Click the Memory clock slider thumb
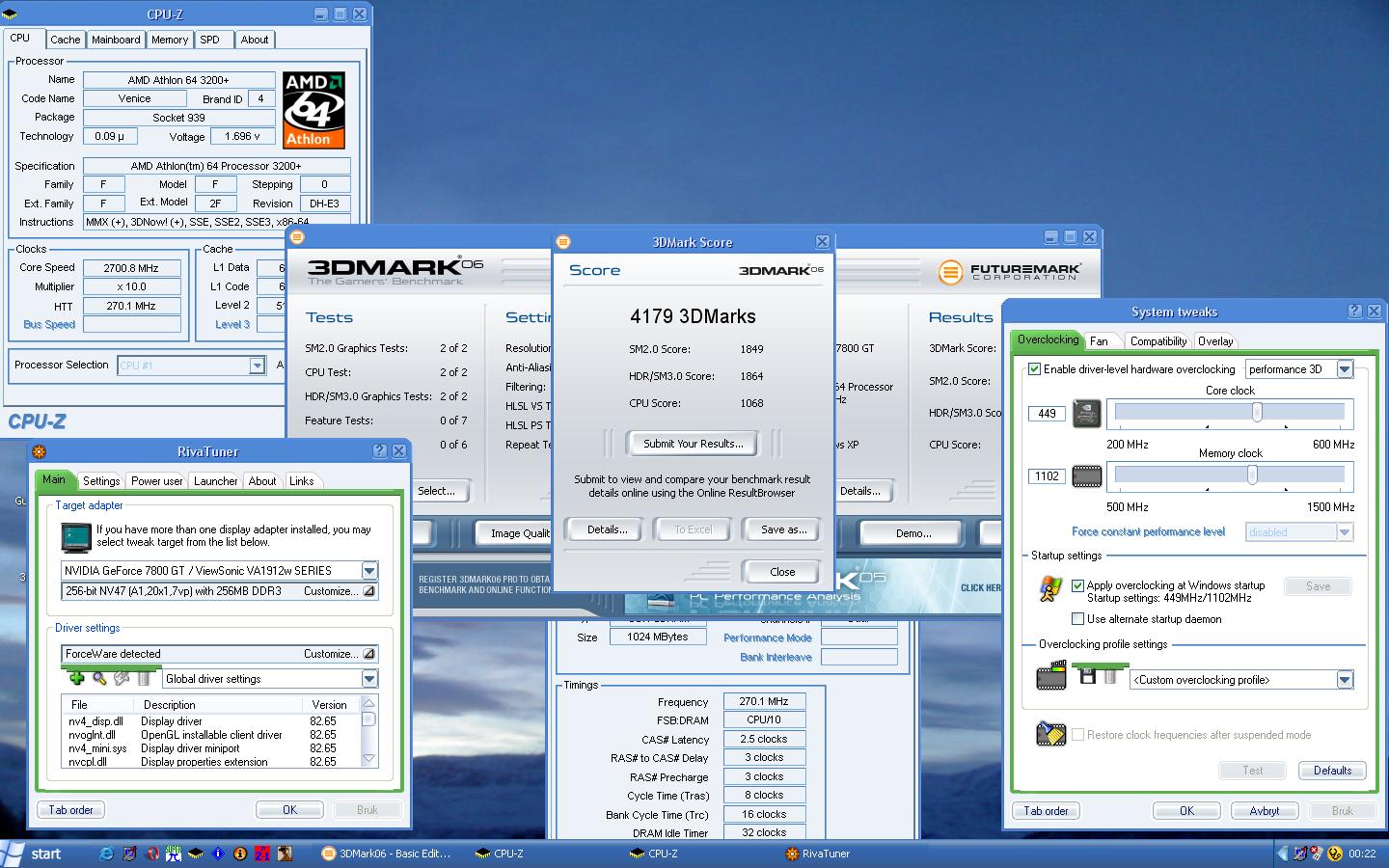The height and width of the screenshot is (868, 1389). click(1252, 475)
